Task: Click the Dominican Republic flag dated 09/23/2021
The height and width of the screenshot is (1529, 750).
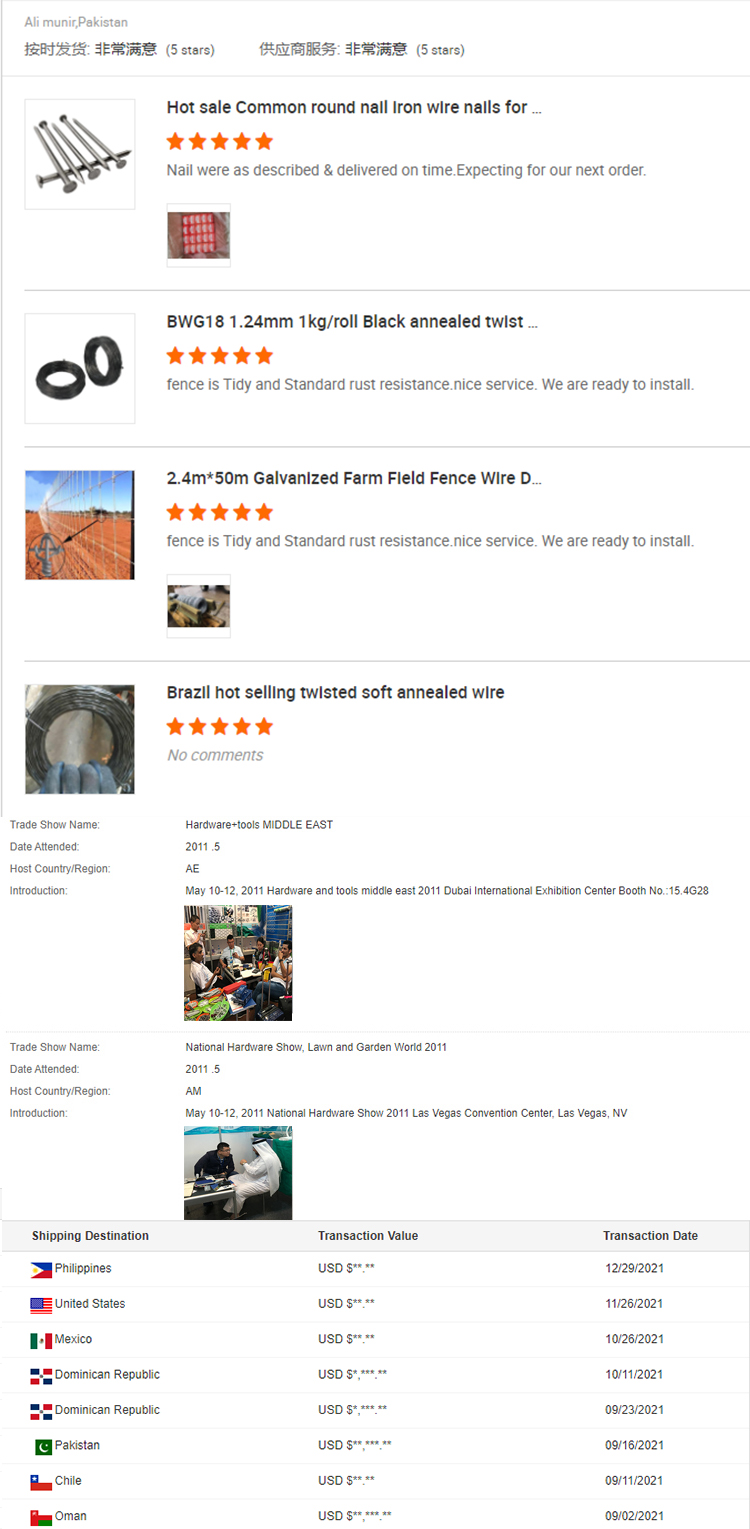Action: [x=41, y=1412]
